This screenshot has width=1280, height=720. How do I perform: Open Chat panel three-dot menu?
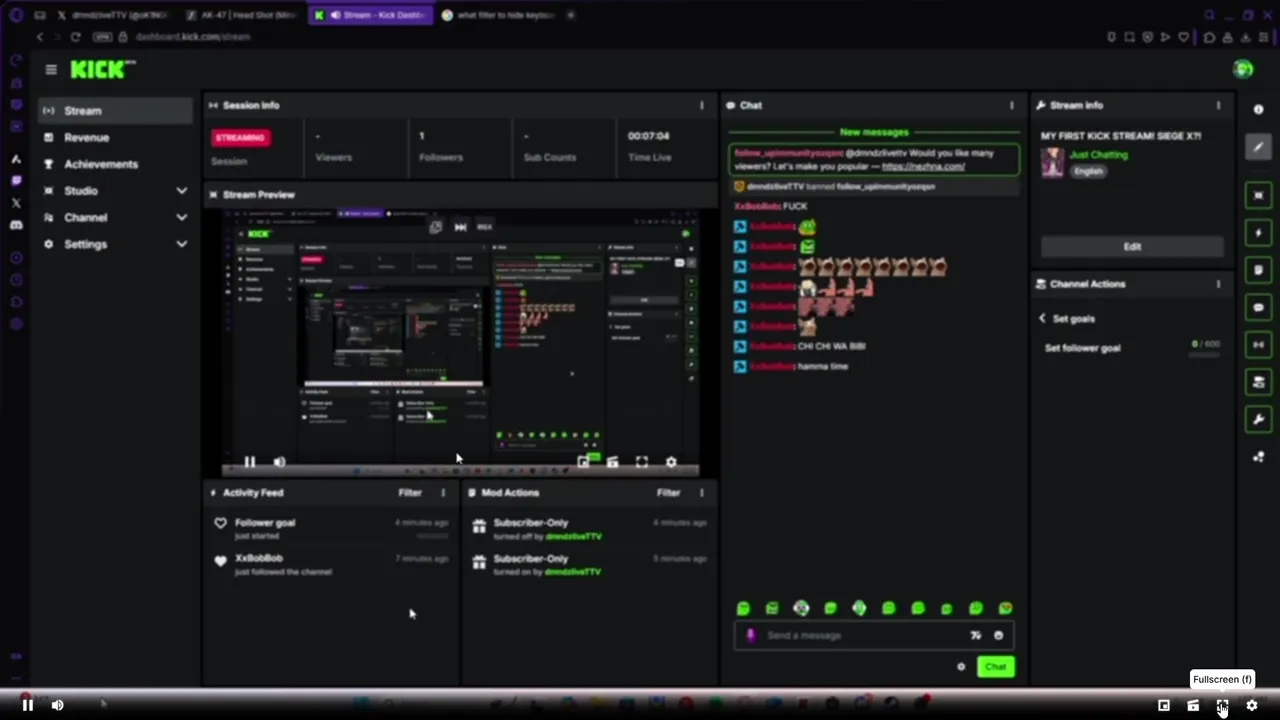tap(1011, 105)
